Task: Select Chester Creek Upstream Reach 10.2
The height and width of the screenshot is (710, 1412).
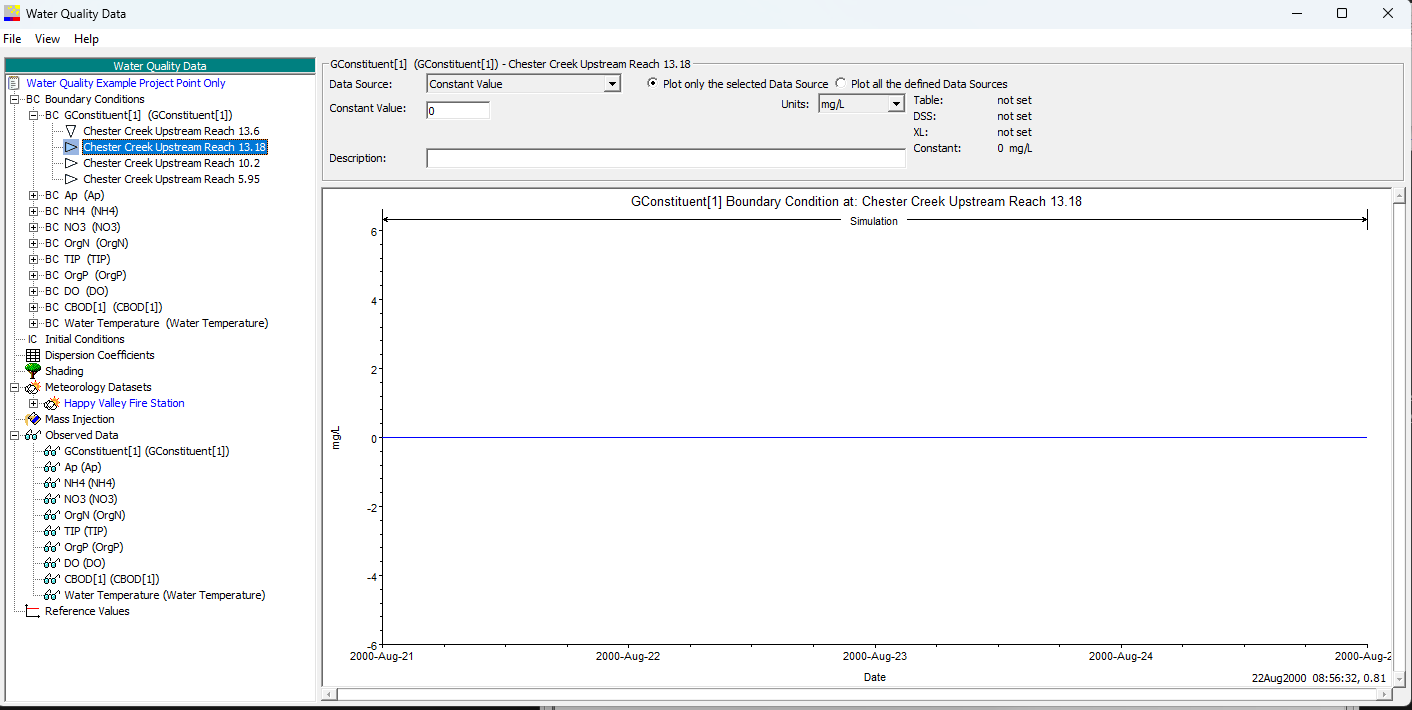Action: click(171, 163)
